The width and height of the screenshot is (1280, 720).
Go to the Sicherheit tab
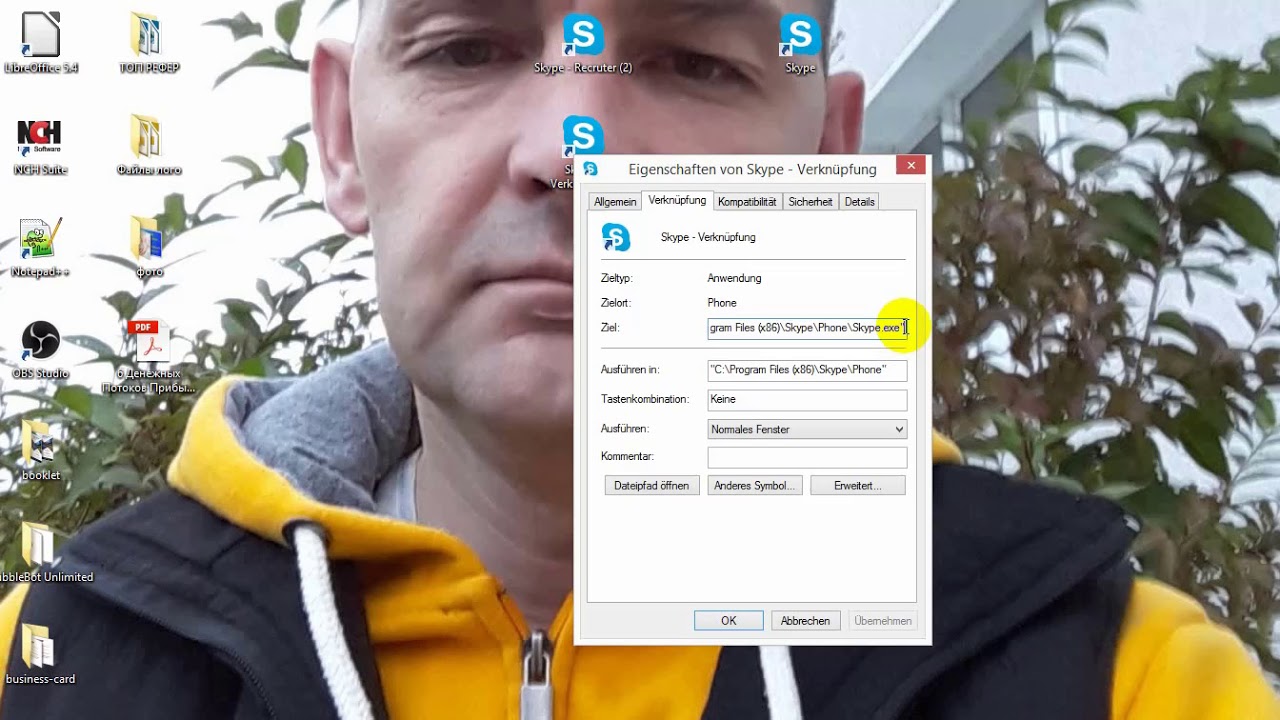pos(810,202)
